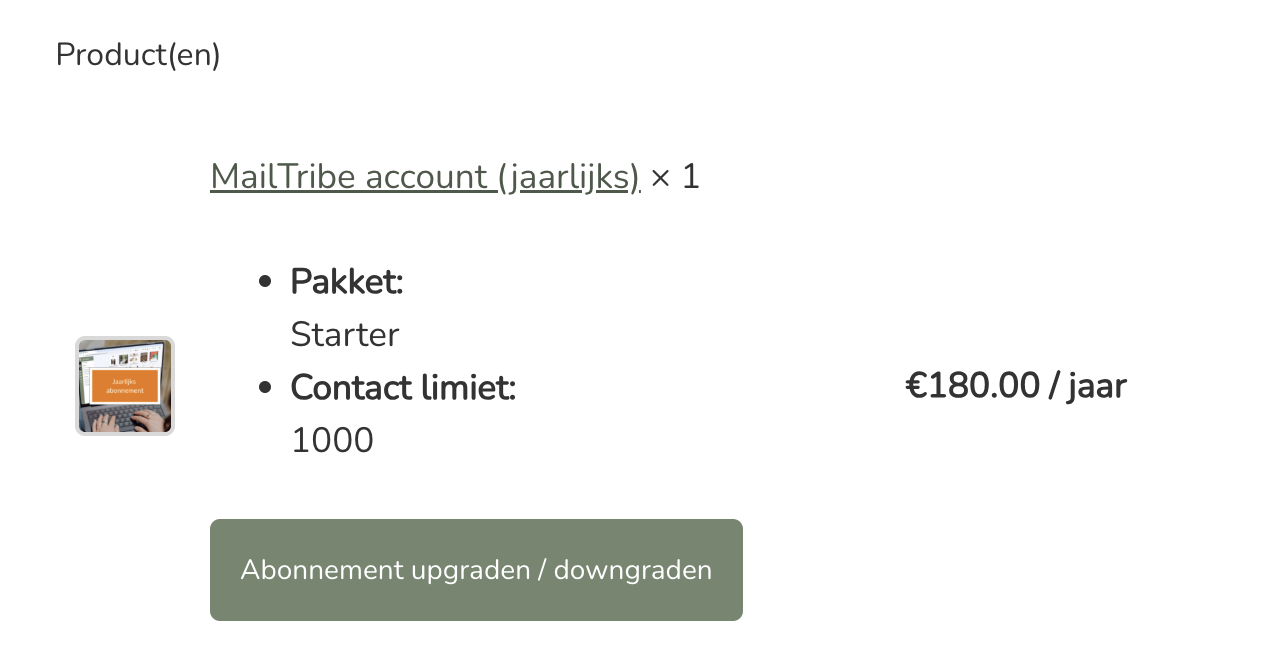Click the Pakket: Starter detail line

click(346, 282)
